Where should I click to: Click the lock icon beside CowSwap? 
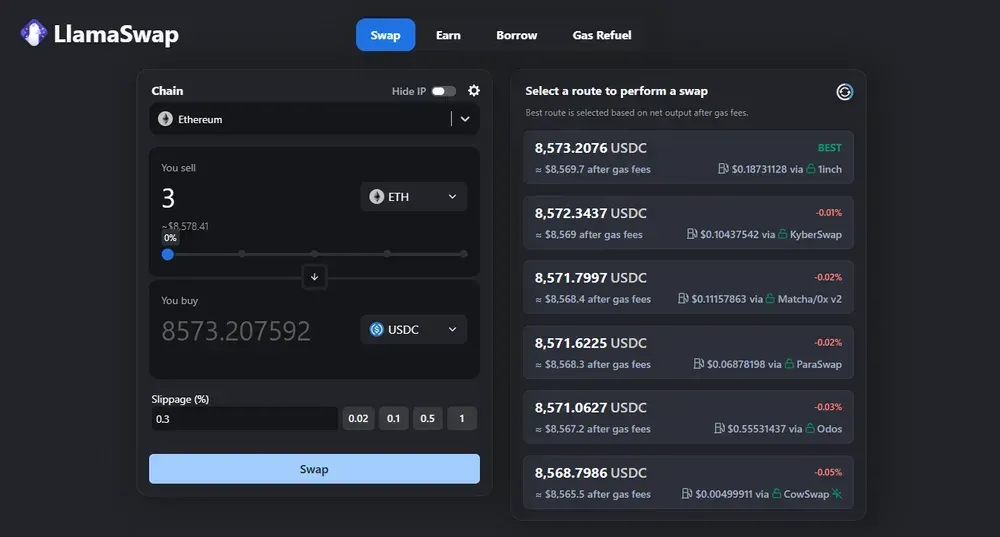pyautogui.click(x=777, y=494)
